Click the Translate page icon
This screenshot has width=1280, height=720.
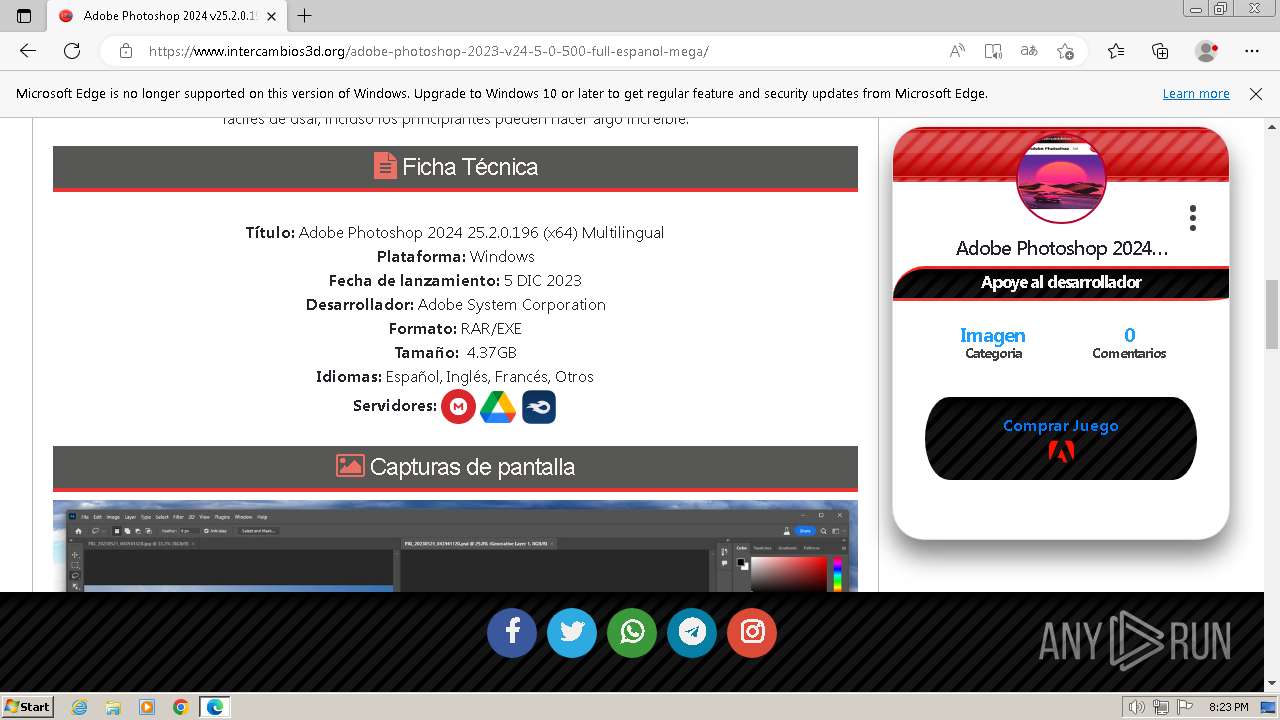pos(1029,51)
